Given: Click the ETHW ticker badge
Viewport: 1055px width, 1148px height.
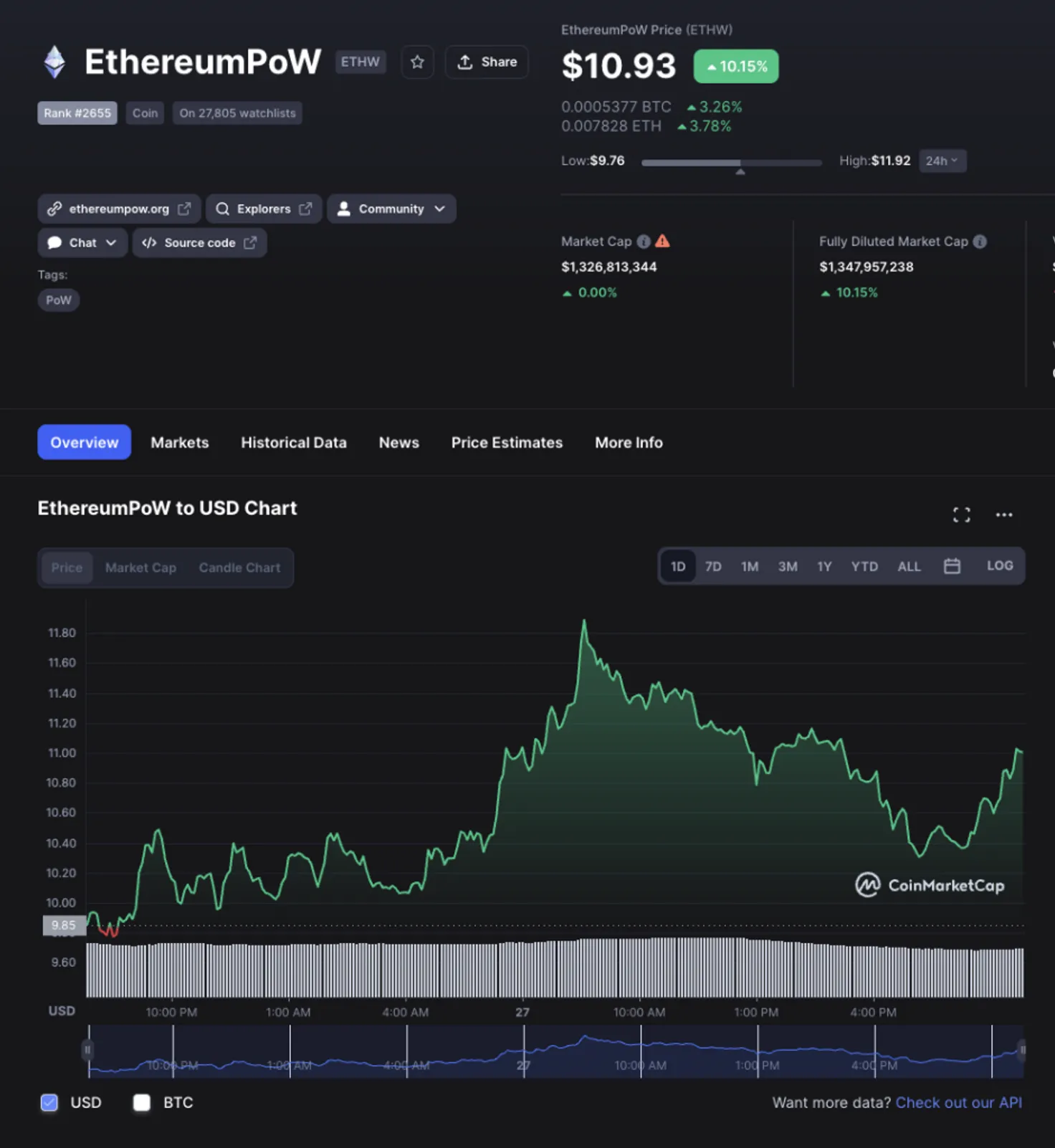Looking at the screenshot, I should [361, 62].
